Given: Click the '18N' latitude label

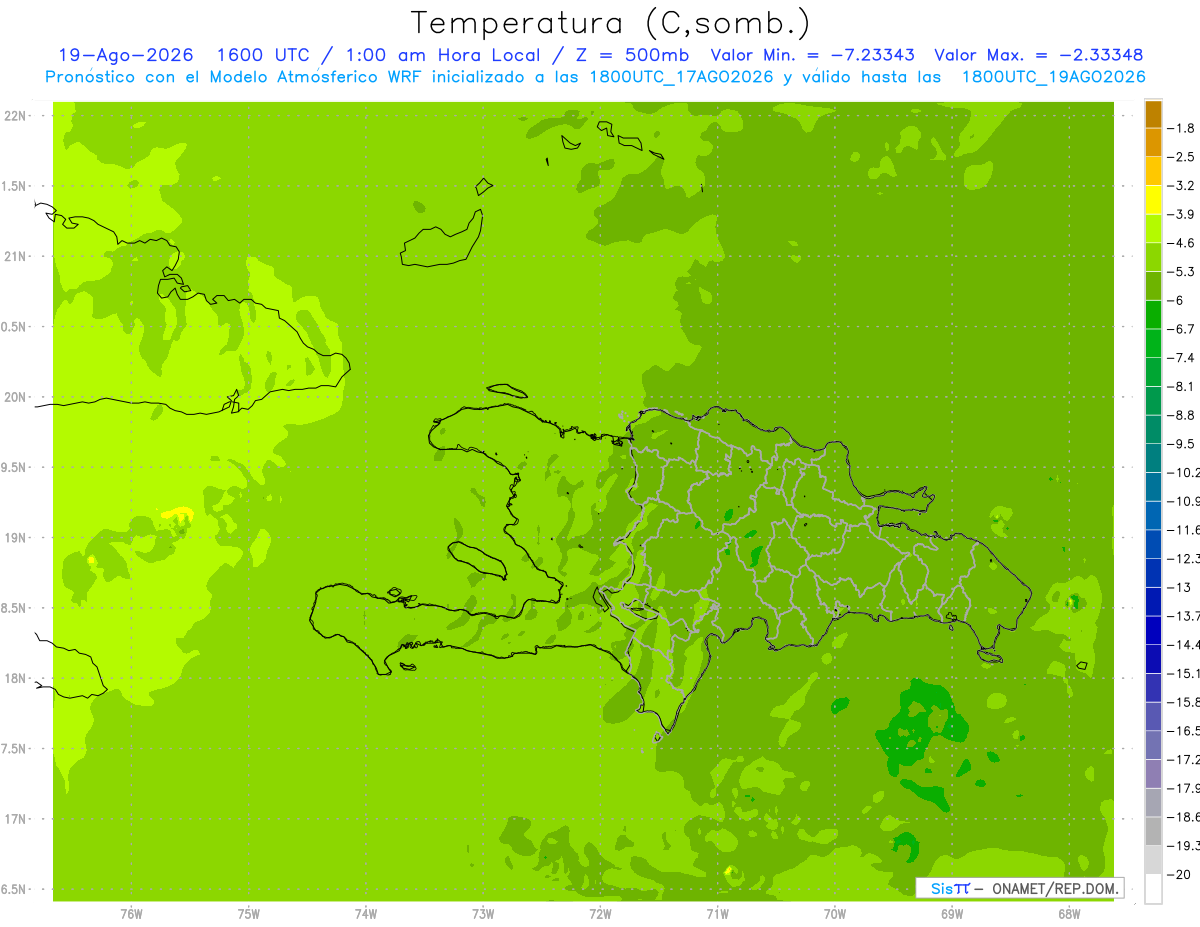Looking at the screenshot, I should click(15, 679).
